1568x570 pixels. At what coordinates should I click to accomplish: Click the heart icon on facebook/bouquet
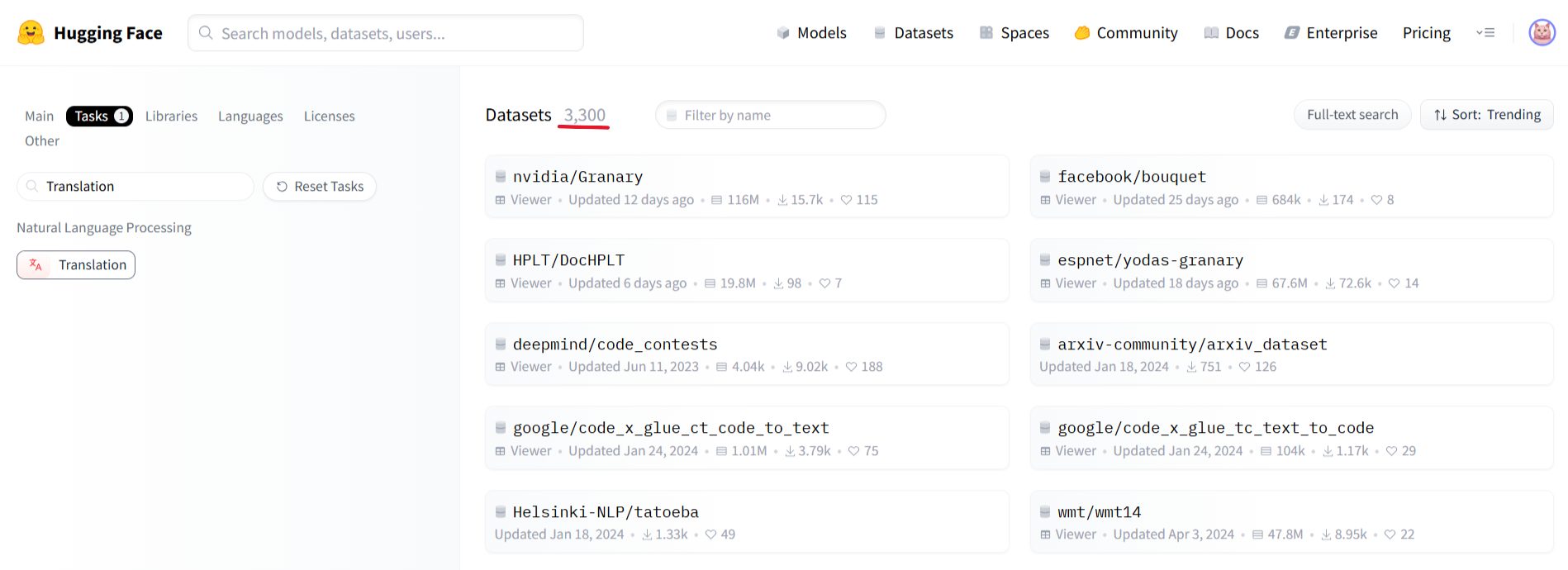1376,200
